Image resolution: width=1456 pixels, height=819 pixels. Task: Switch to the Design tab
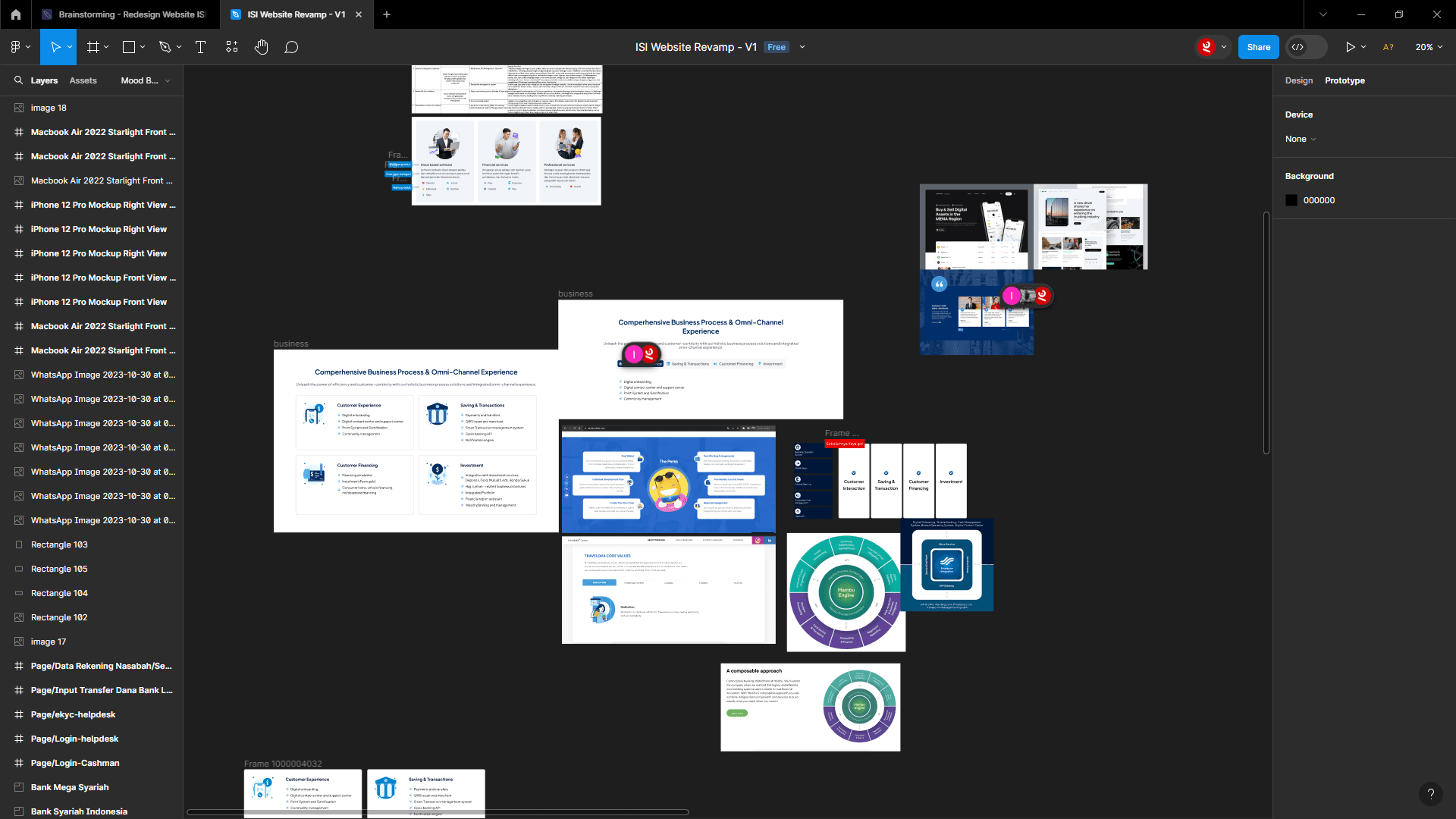coord(1298,80)
